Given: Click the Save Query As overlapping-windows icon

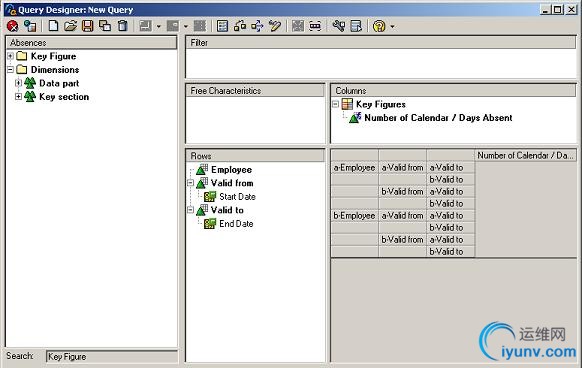Looking at the screenshot, I should [x=105, y=26].
